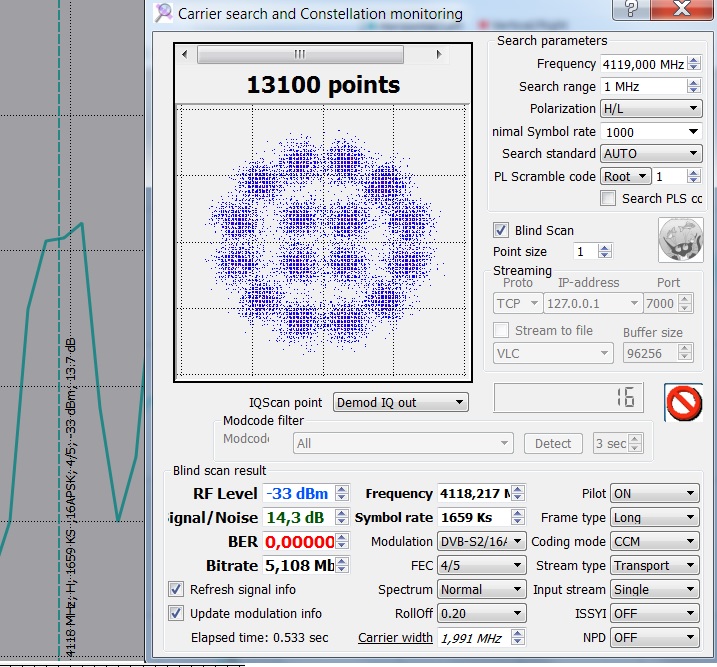The height and width of the screenshot is (667, 717).
Task: Click the Frequency spinner in Search parameters
Action: point(694,64)
